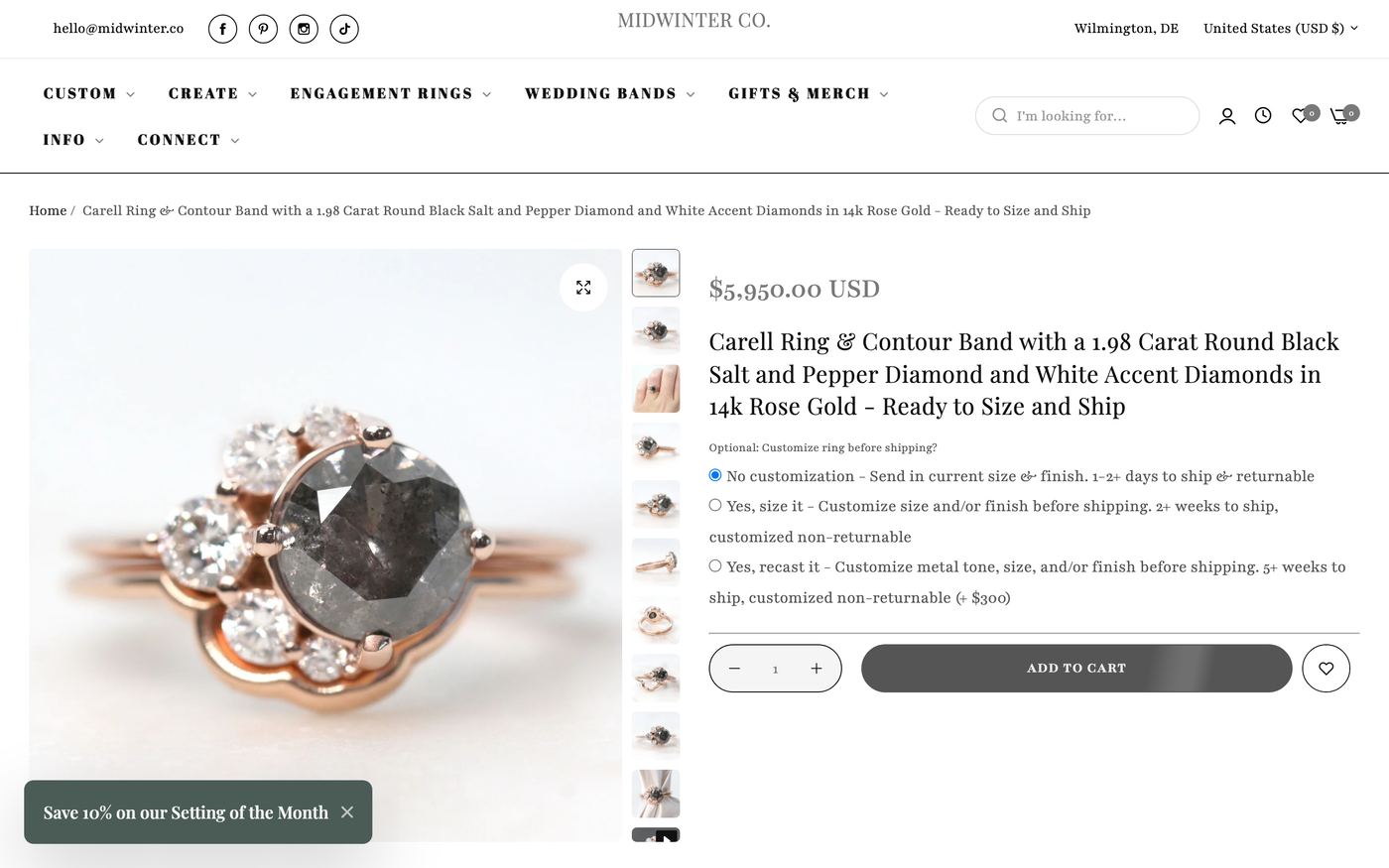Add ring to wishlist heart button
This screenshot has height=868, width=1389.
(1326, 668)
